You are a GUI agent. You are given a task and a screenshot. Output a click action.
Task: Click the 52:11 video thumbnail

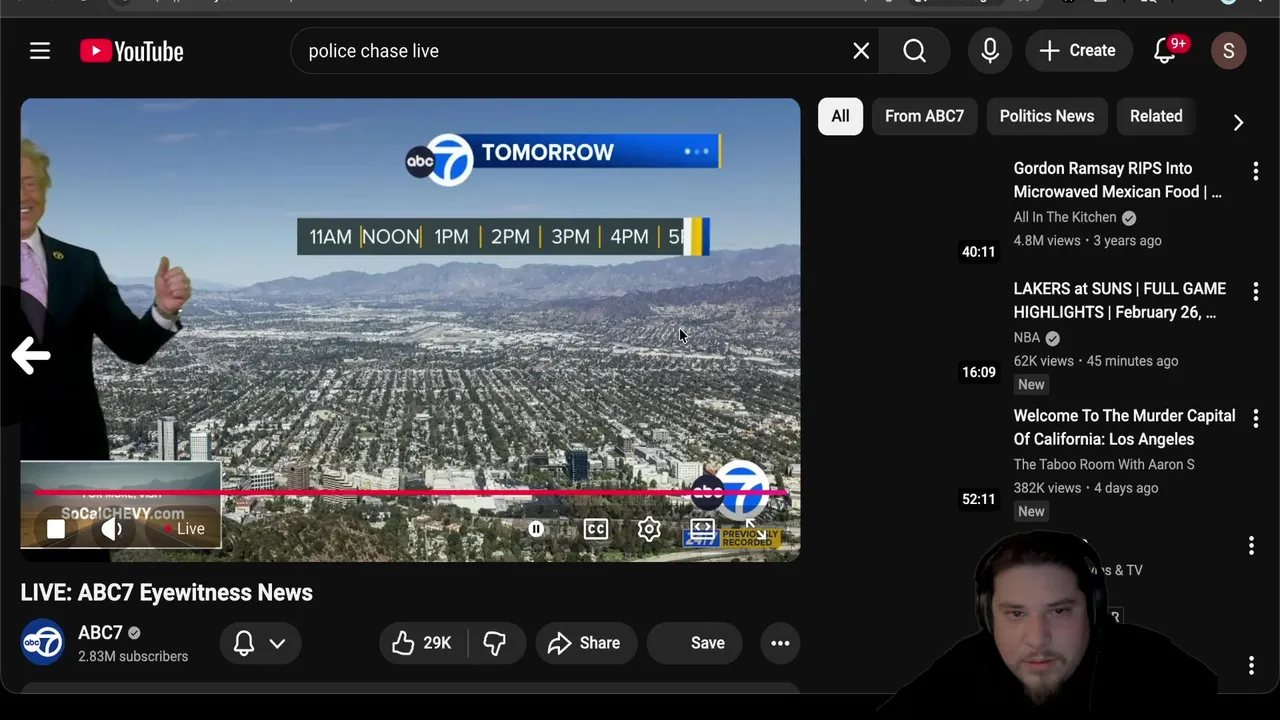[911, 458]
